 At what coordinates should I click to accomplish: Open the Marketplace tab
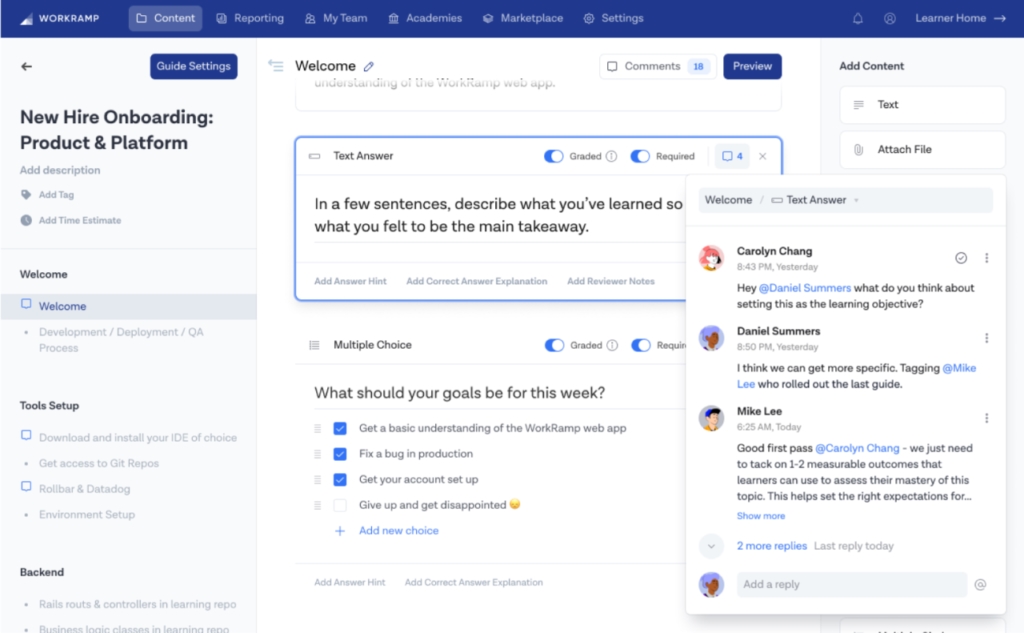(x=523, y=18)
